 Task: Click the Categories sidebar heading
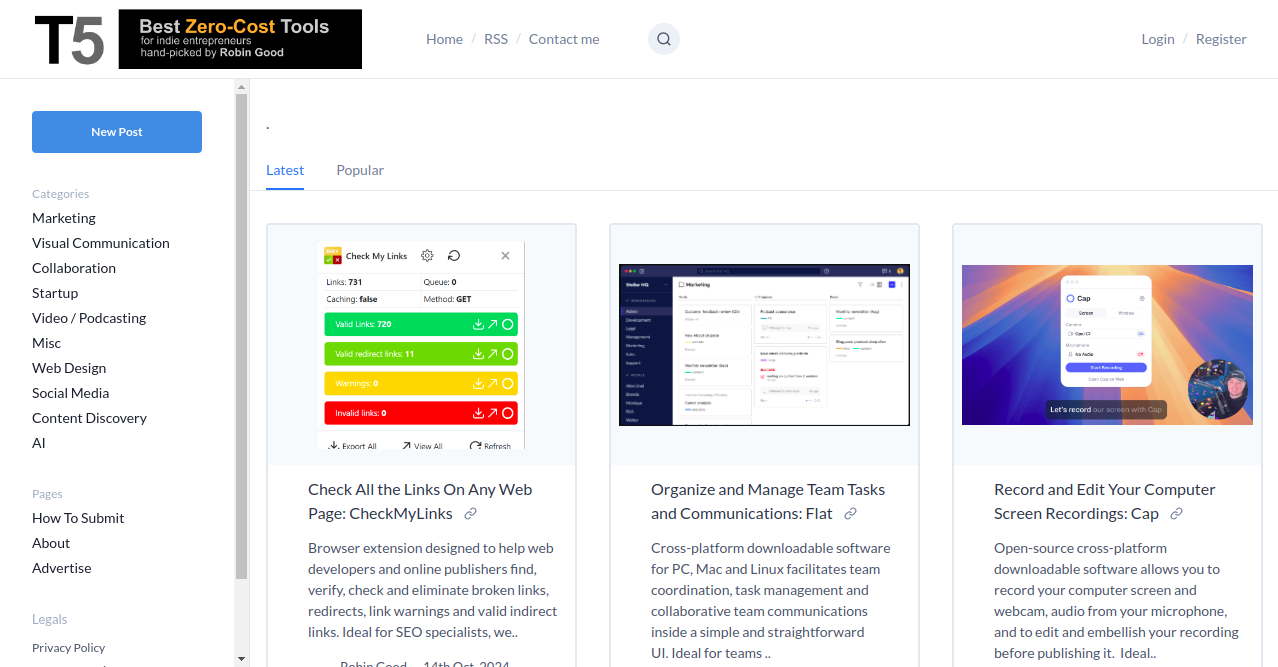(60, 194)
